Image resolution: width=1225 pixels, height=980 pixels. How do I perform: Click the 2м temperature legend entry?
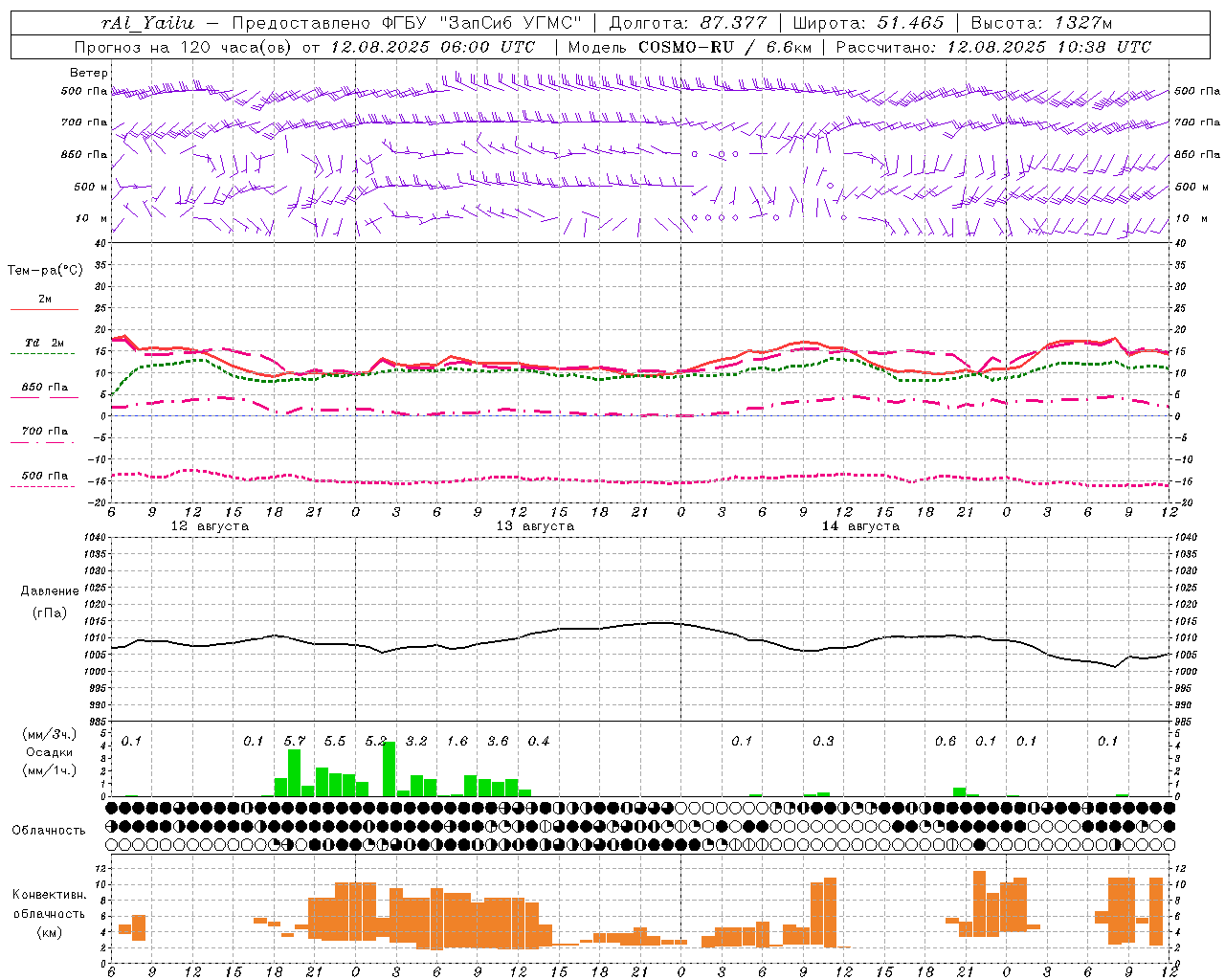[x=45, y=300]
